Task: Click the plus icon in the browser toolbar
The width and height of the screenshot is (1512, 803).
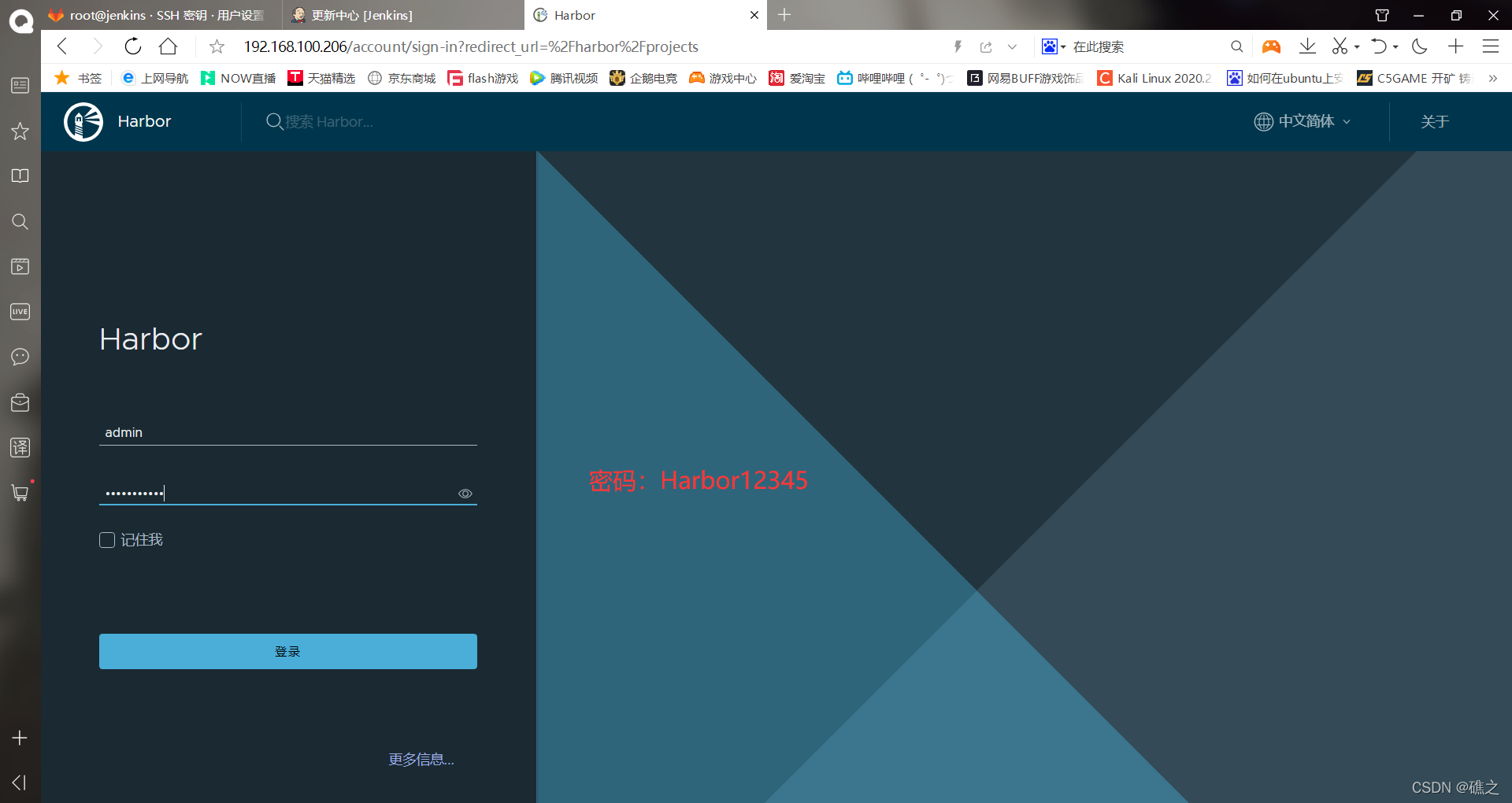Action: [1455, 46]
